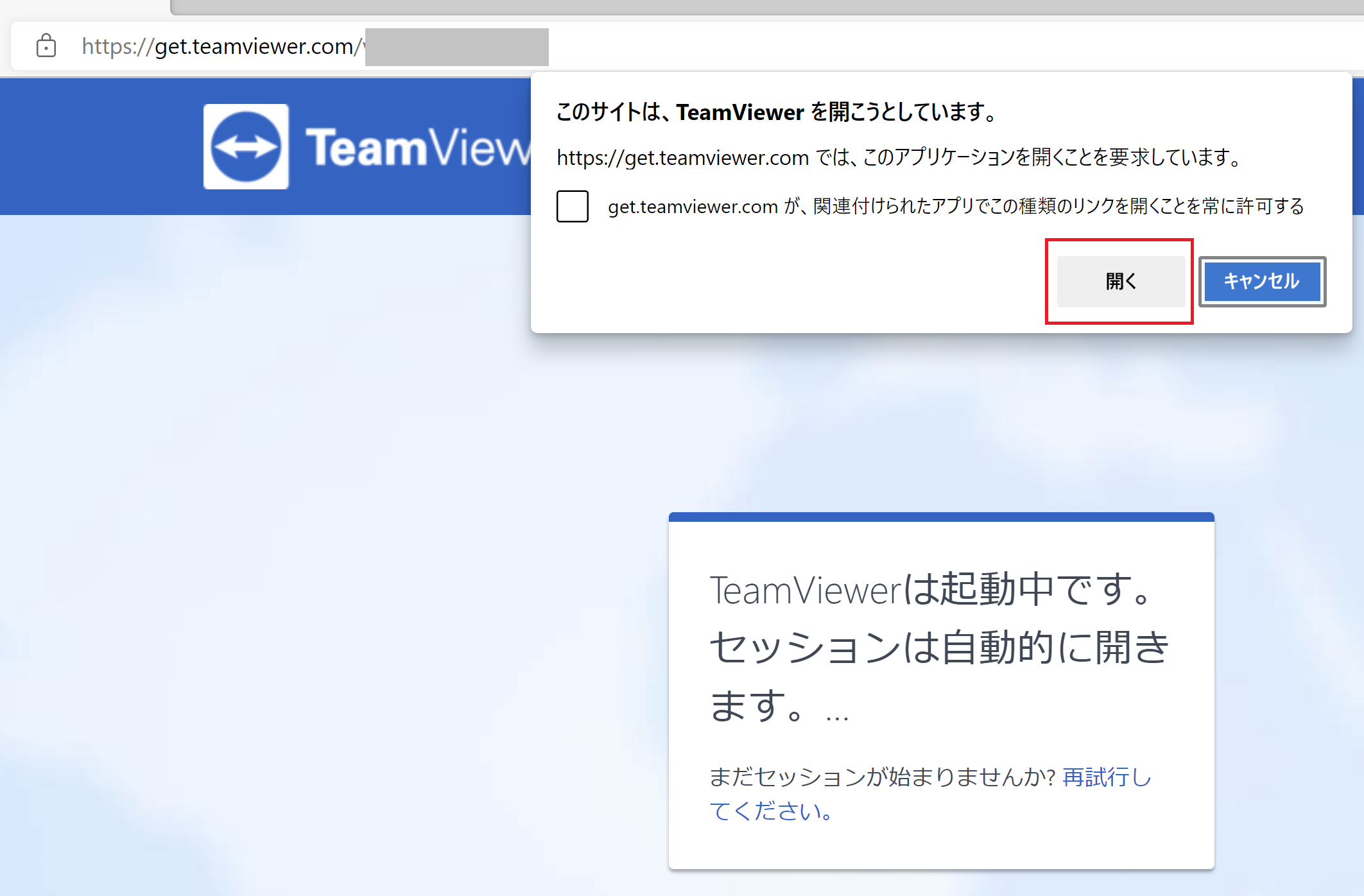
Task: Click the empty light-blue page background
Action: tap(321, 513)
